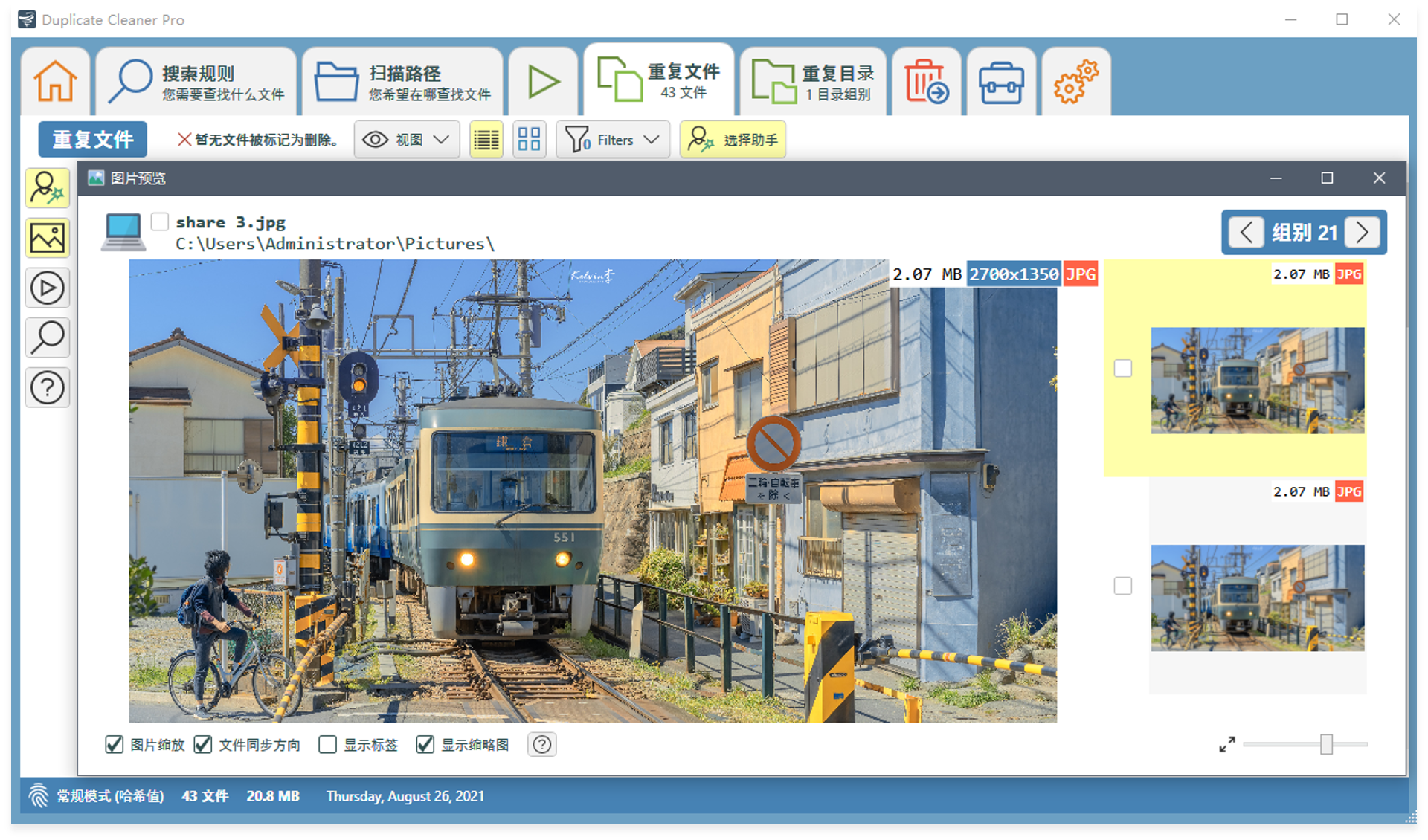
Task: Open the toolbox icon tab
Action: pos(1001,81)
